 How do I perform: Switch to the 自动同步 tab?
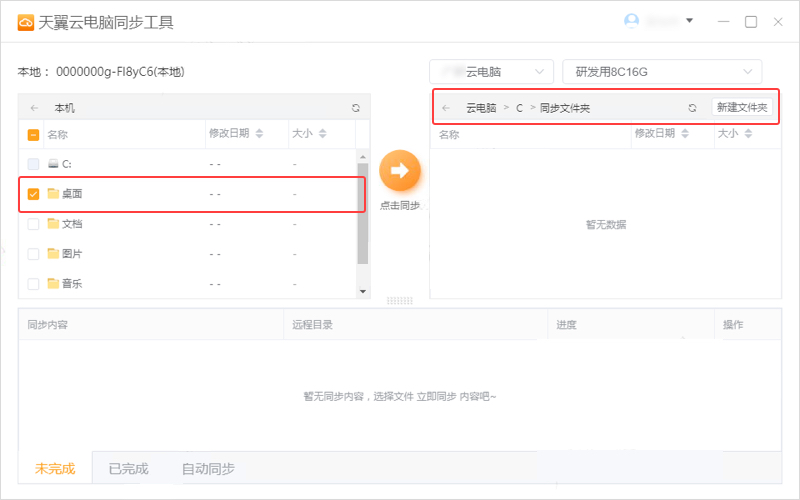coord(208,468)
